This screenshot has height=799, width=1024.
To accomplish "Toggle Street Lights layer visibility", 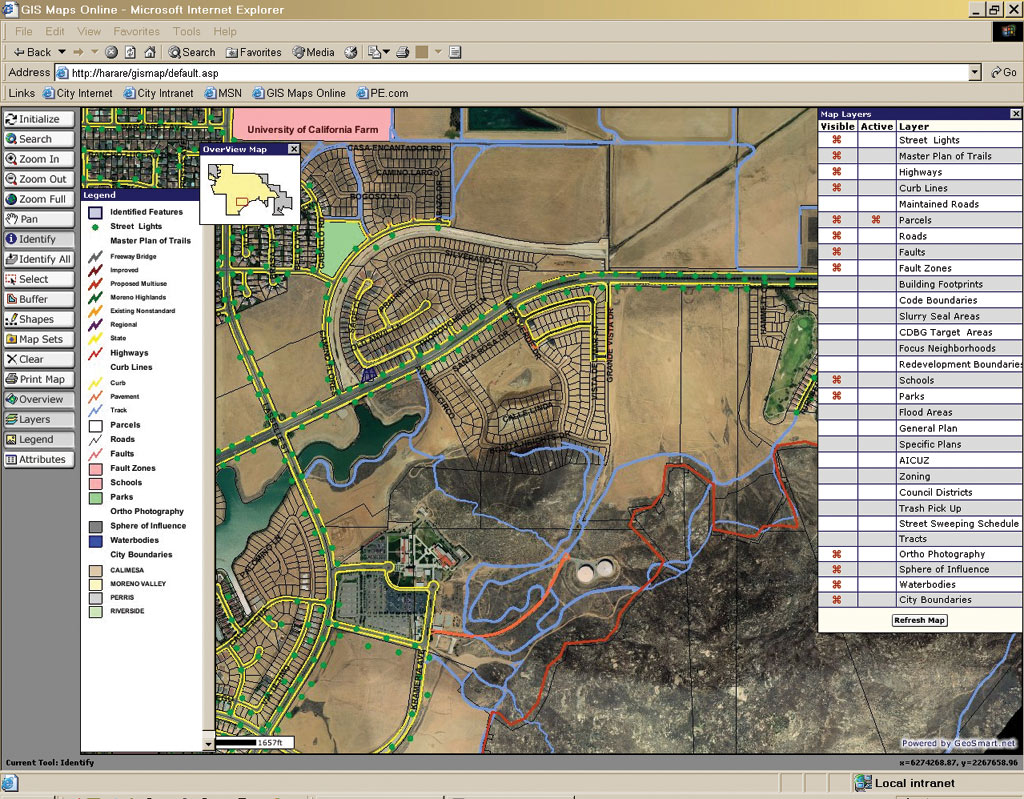I will click(837, 140).
